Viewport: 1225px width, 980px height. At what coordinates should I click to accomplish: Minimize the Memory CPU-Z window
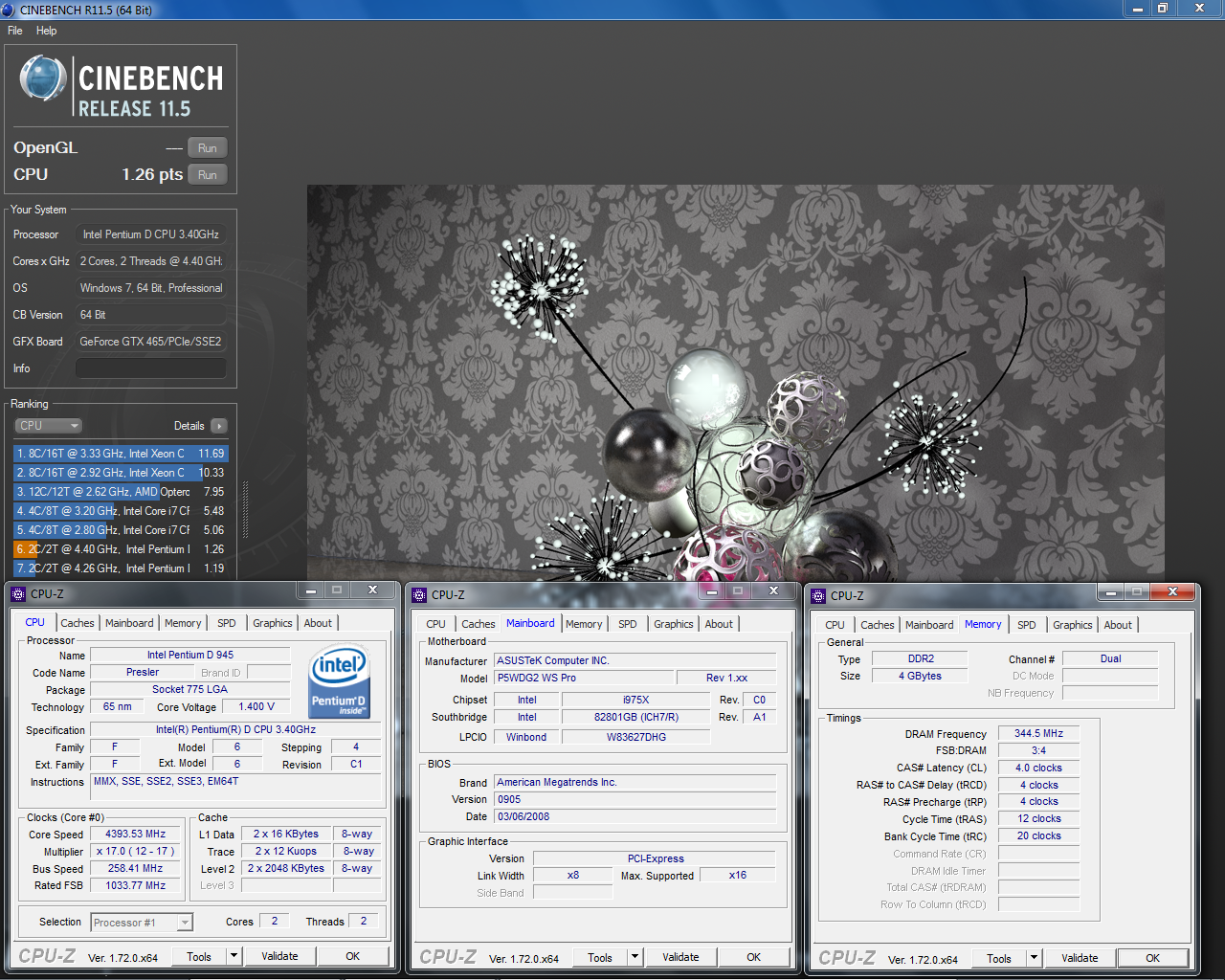pos(1110,593)
